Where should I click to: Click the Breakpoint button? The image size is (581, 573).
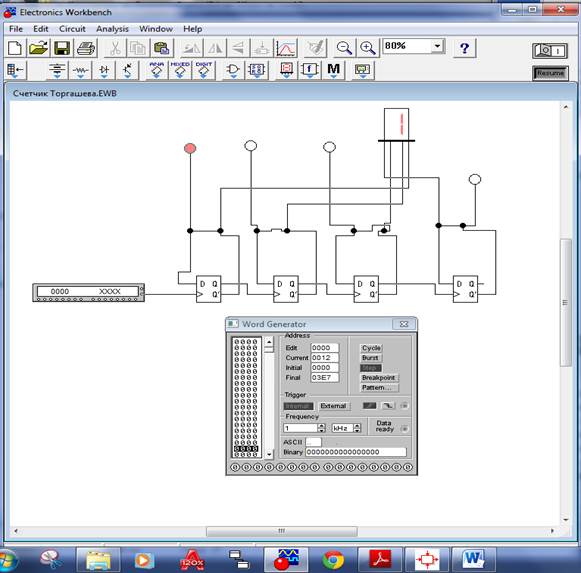tap(379, 378)
